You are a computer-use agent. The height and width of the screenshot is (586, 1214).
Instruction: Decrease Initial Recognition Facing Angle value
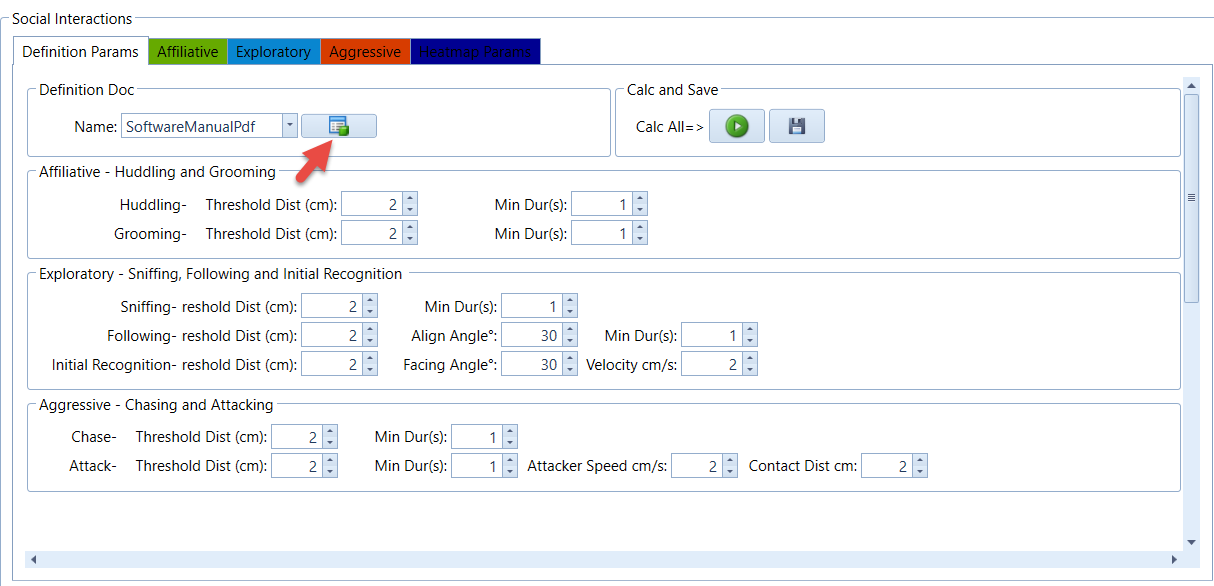click(570, 371)
